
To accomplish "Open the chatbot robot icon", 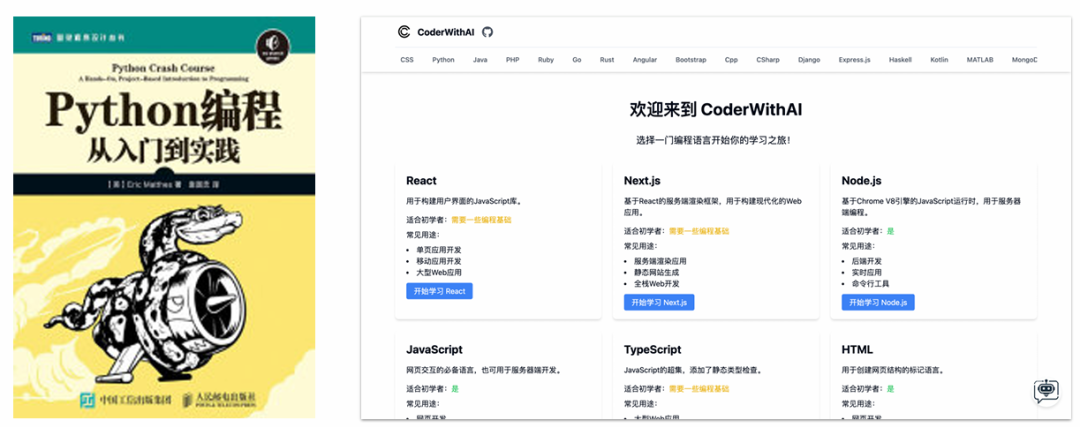I will coord(1046,390).
